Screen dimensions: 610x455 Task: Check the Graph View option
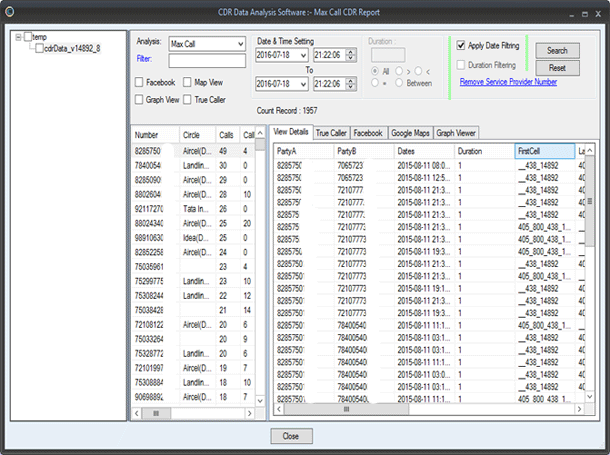[x=139, y=100]
